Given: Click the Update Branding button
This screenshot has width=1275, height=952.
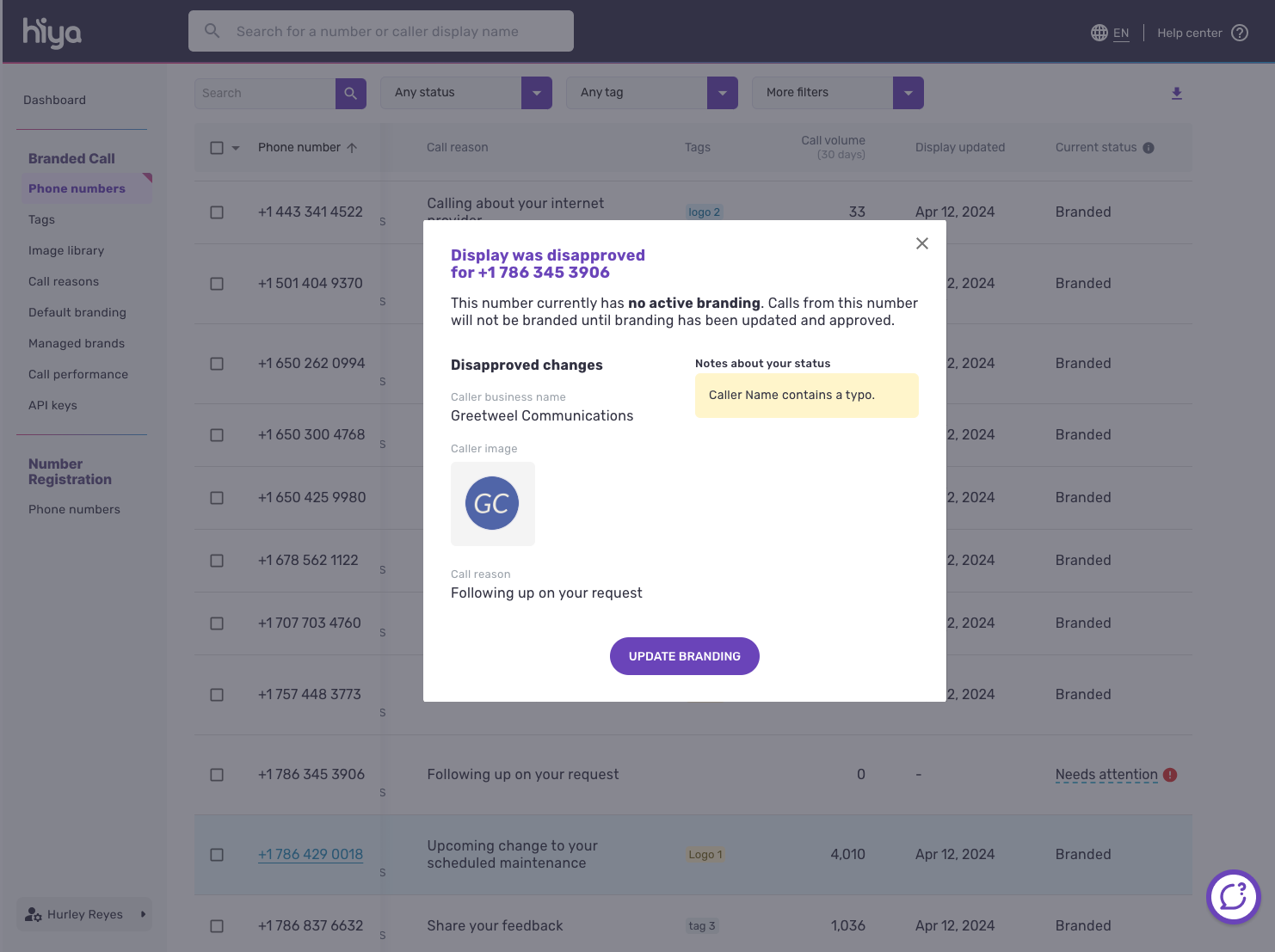Looking at the screenshot, I should [684, 656].
